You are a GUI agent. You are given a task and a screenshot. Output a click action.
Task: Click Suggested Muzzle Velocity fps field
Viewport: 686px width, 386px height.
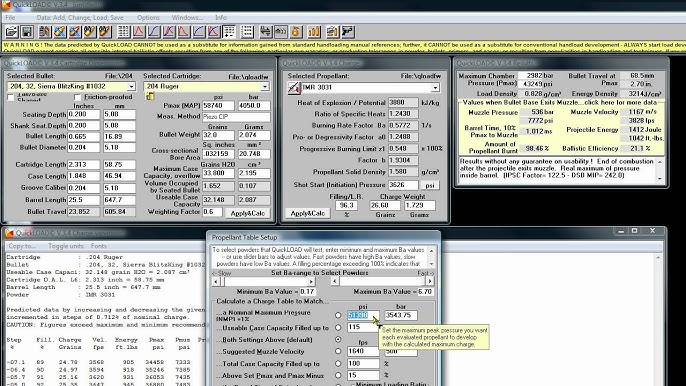(363, 351)
